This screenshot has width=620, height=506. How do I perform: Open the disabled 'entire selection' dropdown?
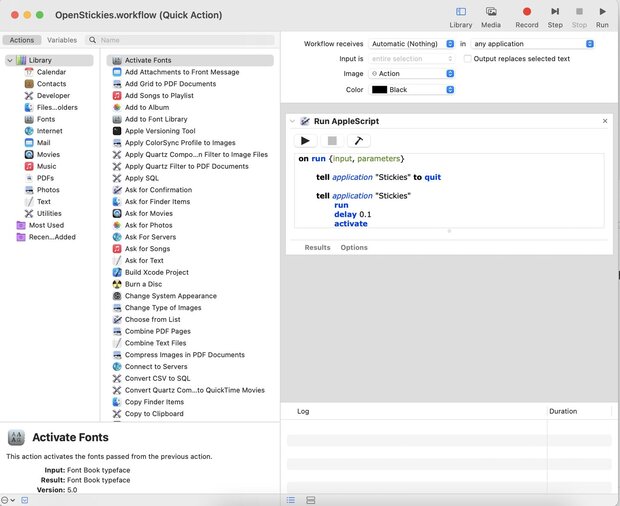[411, 59]
